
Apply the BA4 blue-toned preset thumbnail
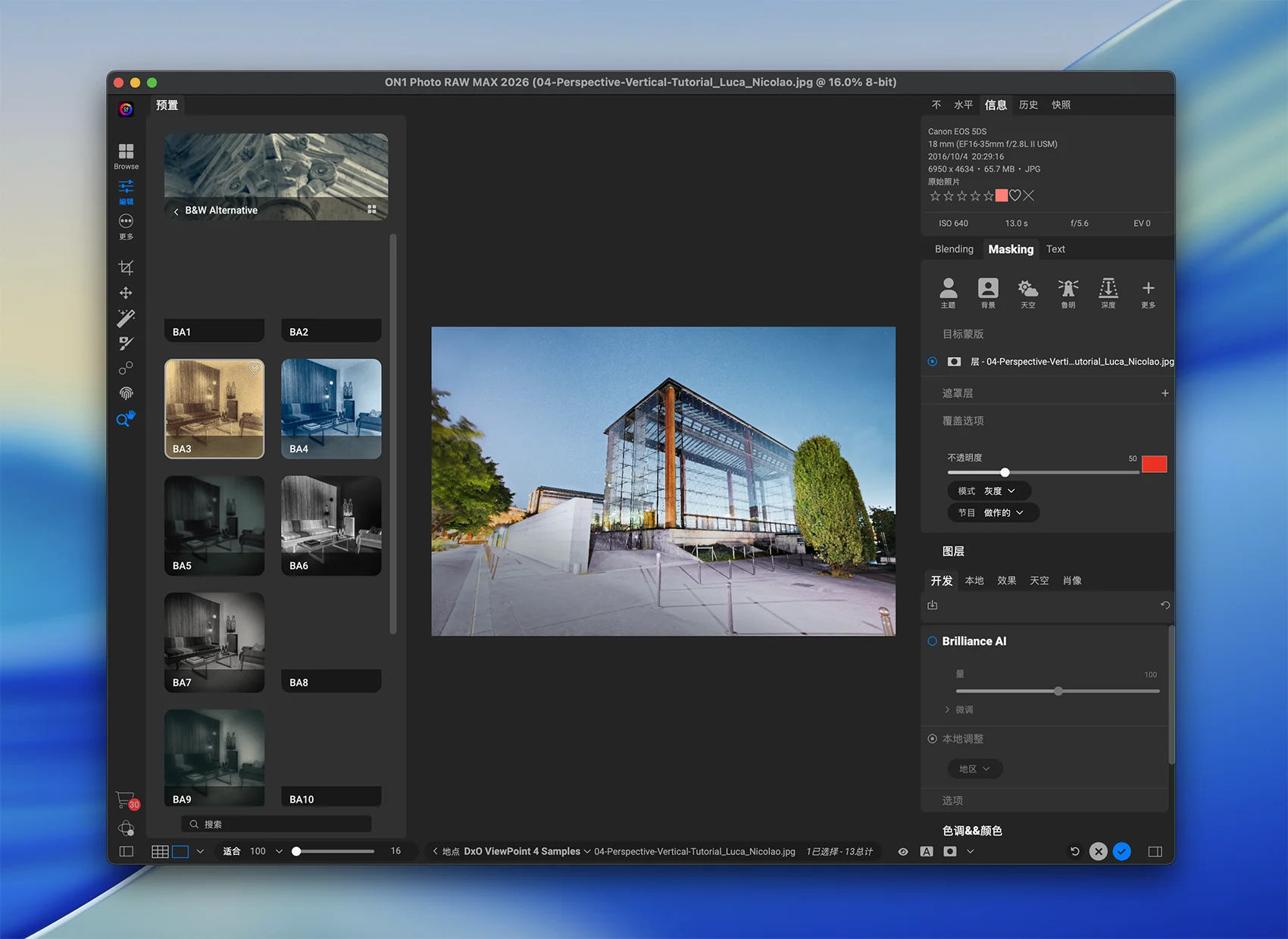(x=331, y=408)
